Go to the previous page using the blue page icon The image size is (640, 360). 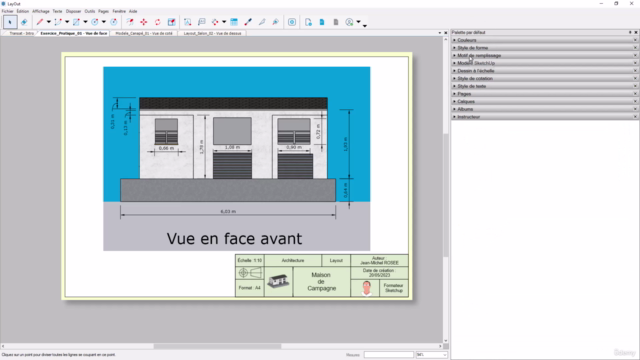(x=322, y=22)
